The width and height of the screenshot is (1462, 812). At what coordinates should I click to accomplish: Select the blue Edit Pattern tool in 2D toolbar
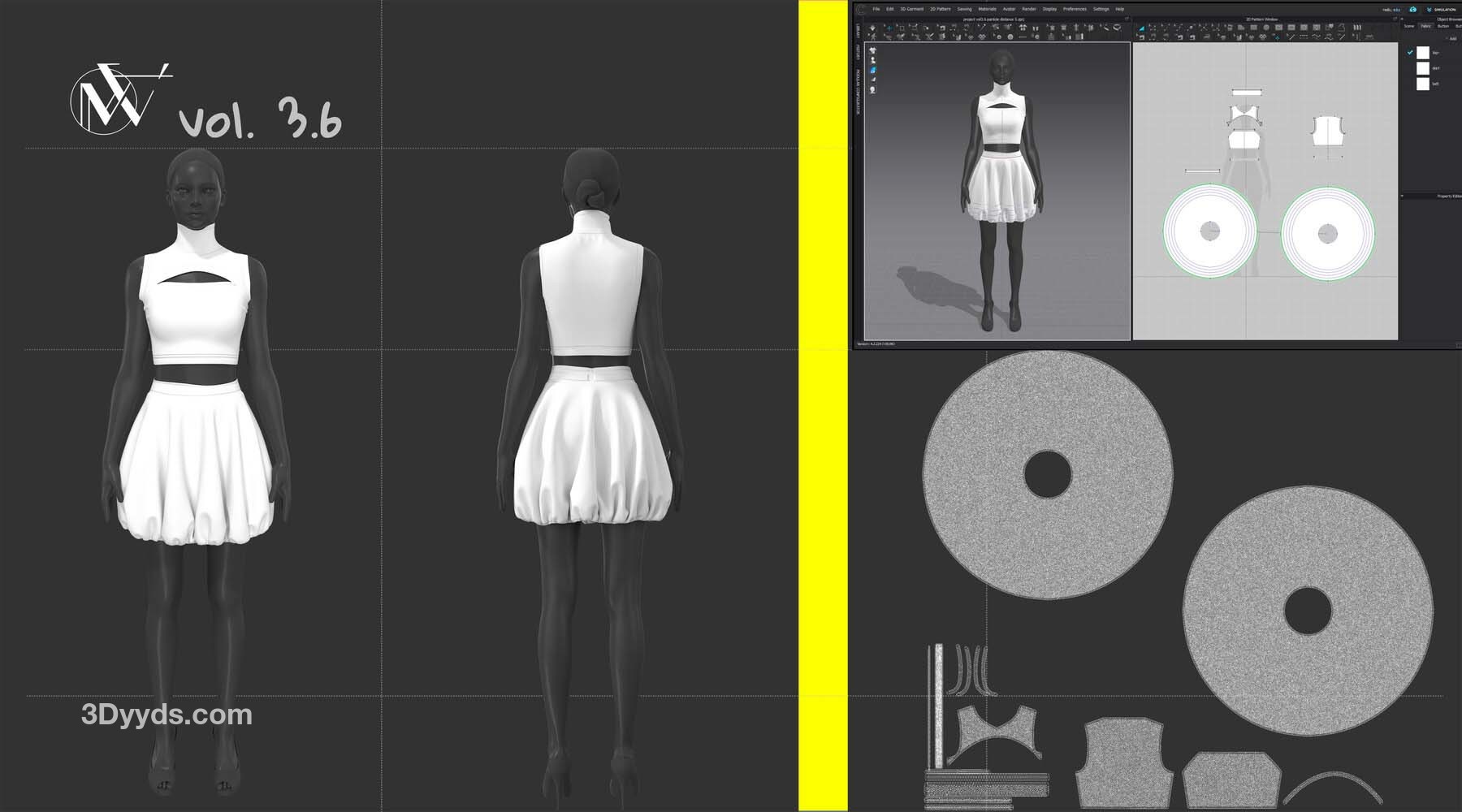1141,28
